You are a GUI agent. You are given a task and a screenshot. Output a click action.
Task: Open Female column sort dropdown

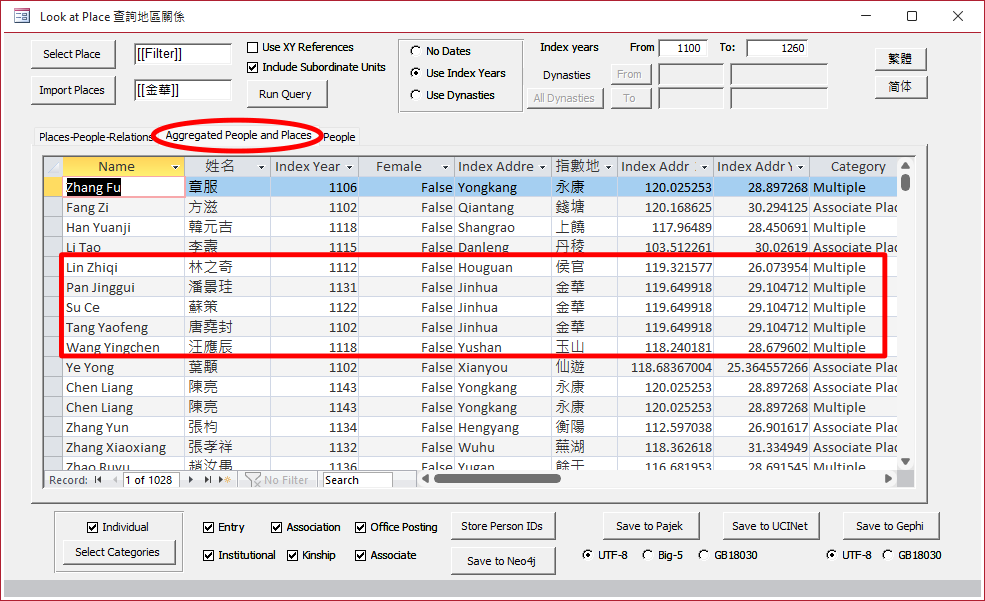445,167
